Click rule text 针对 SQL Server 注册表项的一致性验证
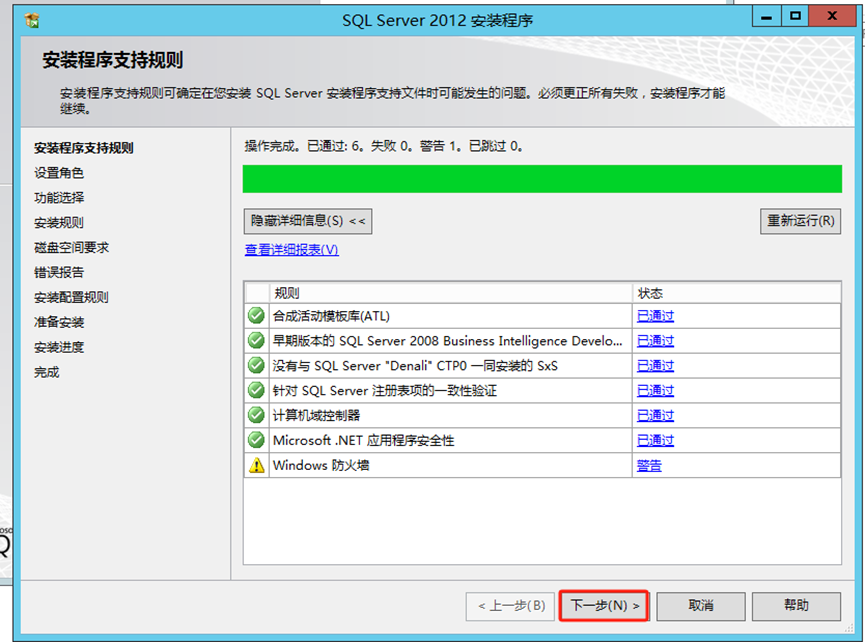Screen dimensions: 865x642 pyautogui.click(x=385, y=390)
